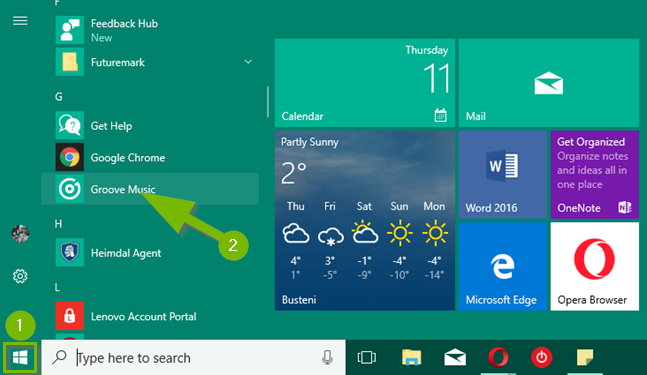This screenshot has height=375, width=647.
Task: Open Task View on the taskbar
Action: (367, 357)
